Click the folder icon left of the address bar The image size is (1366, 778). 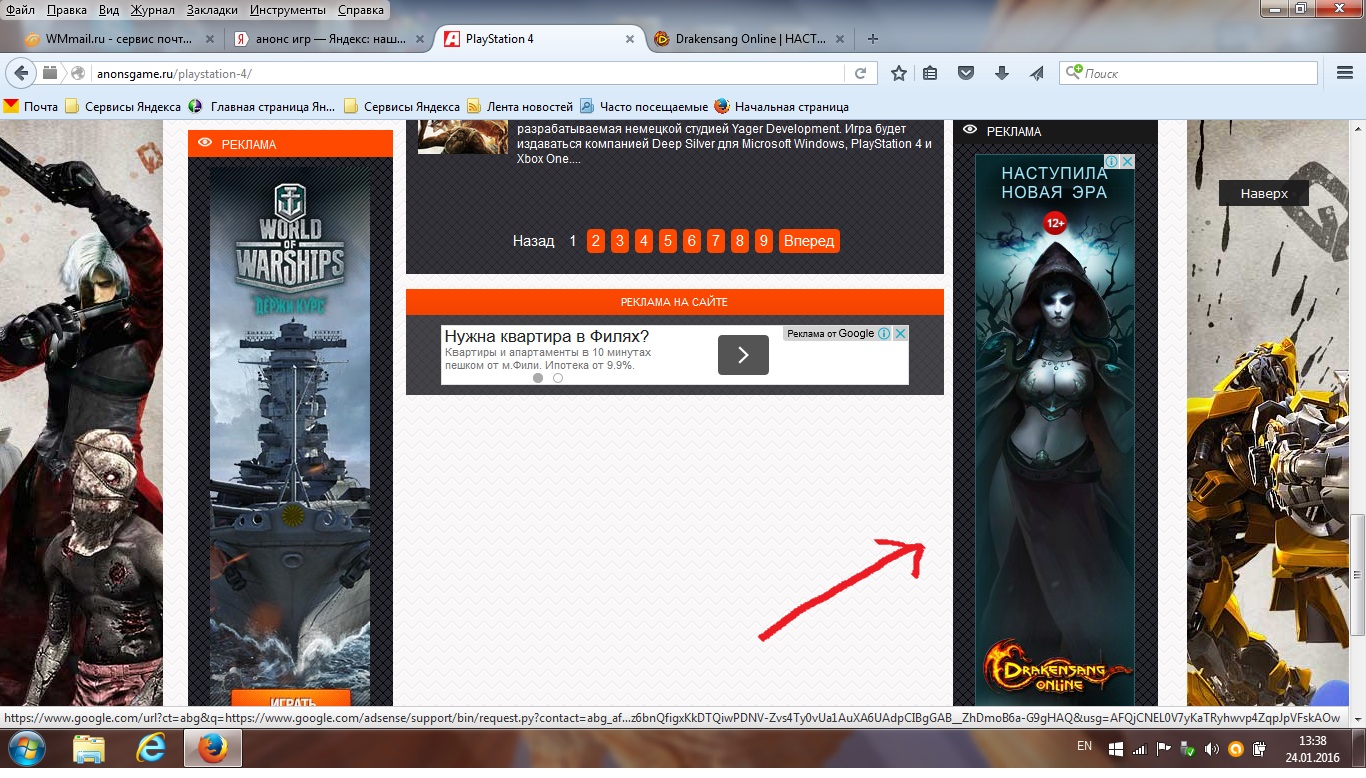[x=50, y=73]
